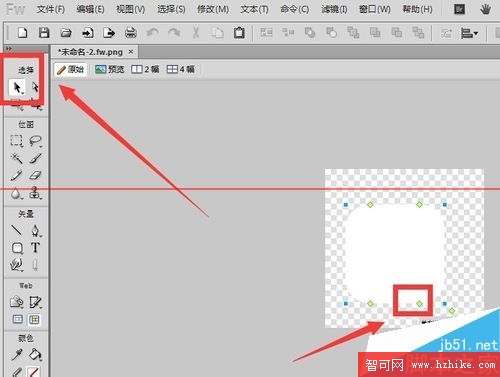Image resolution: width=500 pixels, height=377 pixels.
Task: Switch to 2幅 two-up view
Action: [145, 69]
